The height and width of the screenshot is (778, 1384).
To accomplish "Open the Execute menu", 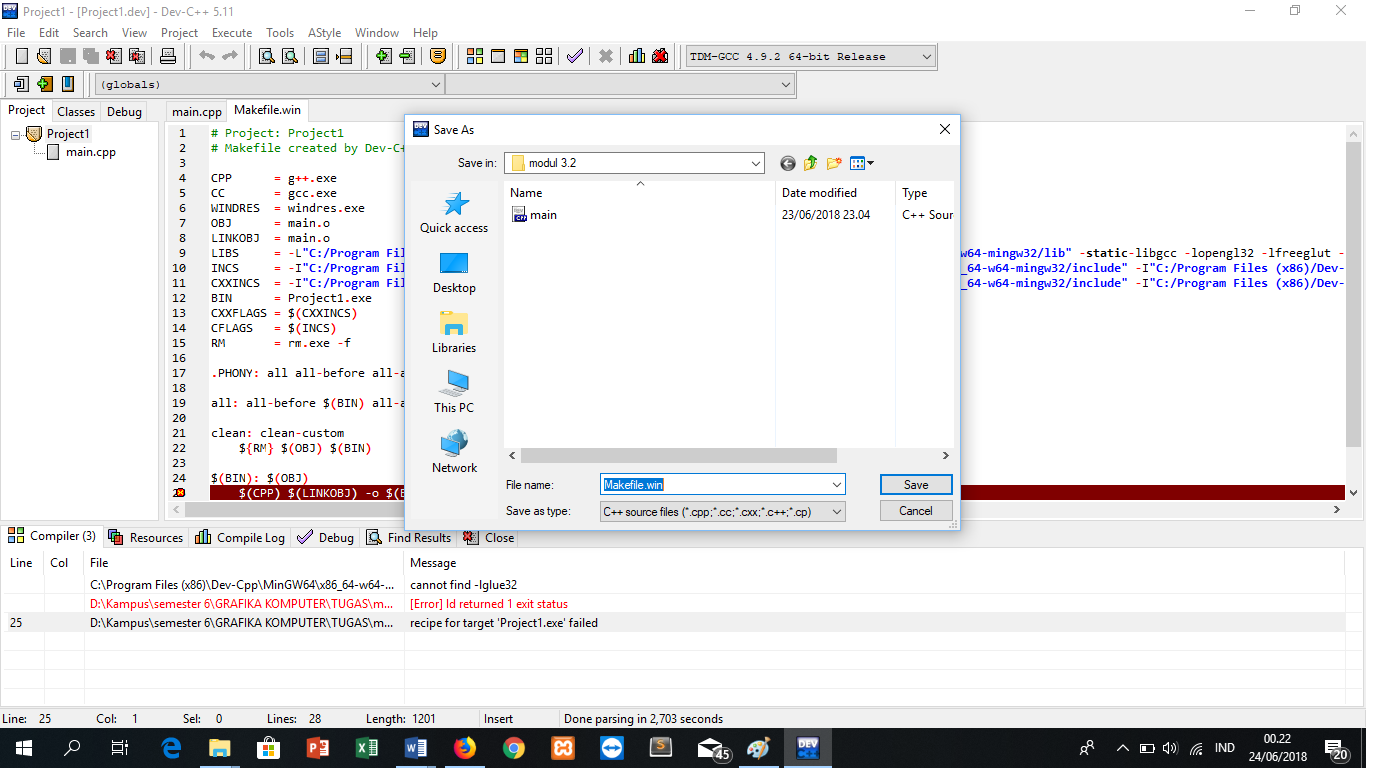I will (232, 33).
